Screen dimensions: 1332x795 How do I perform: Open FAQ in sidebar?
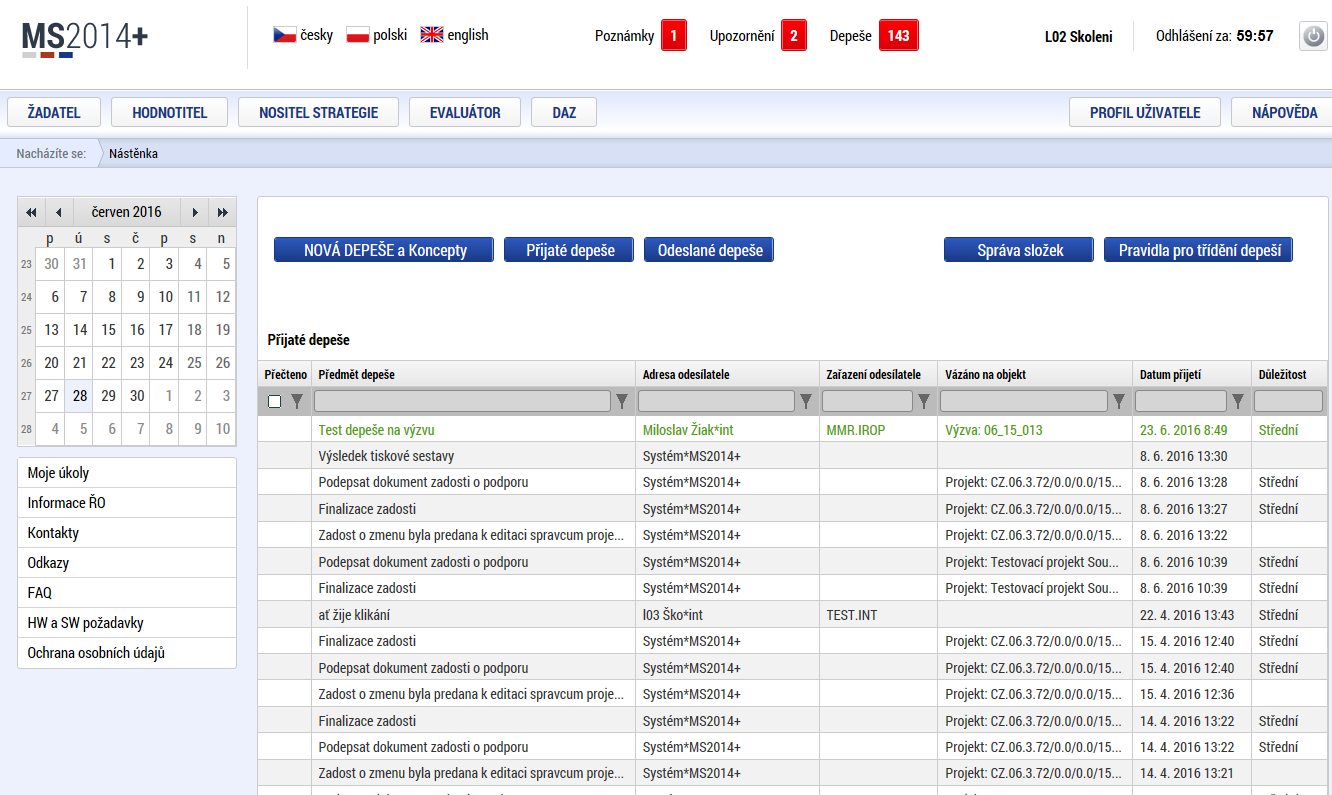click(127, 593)
